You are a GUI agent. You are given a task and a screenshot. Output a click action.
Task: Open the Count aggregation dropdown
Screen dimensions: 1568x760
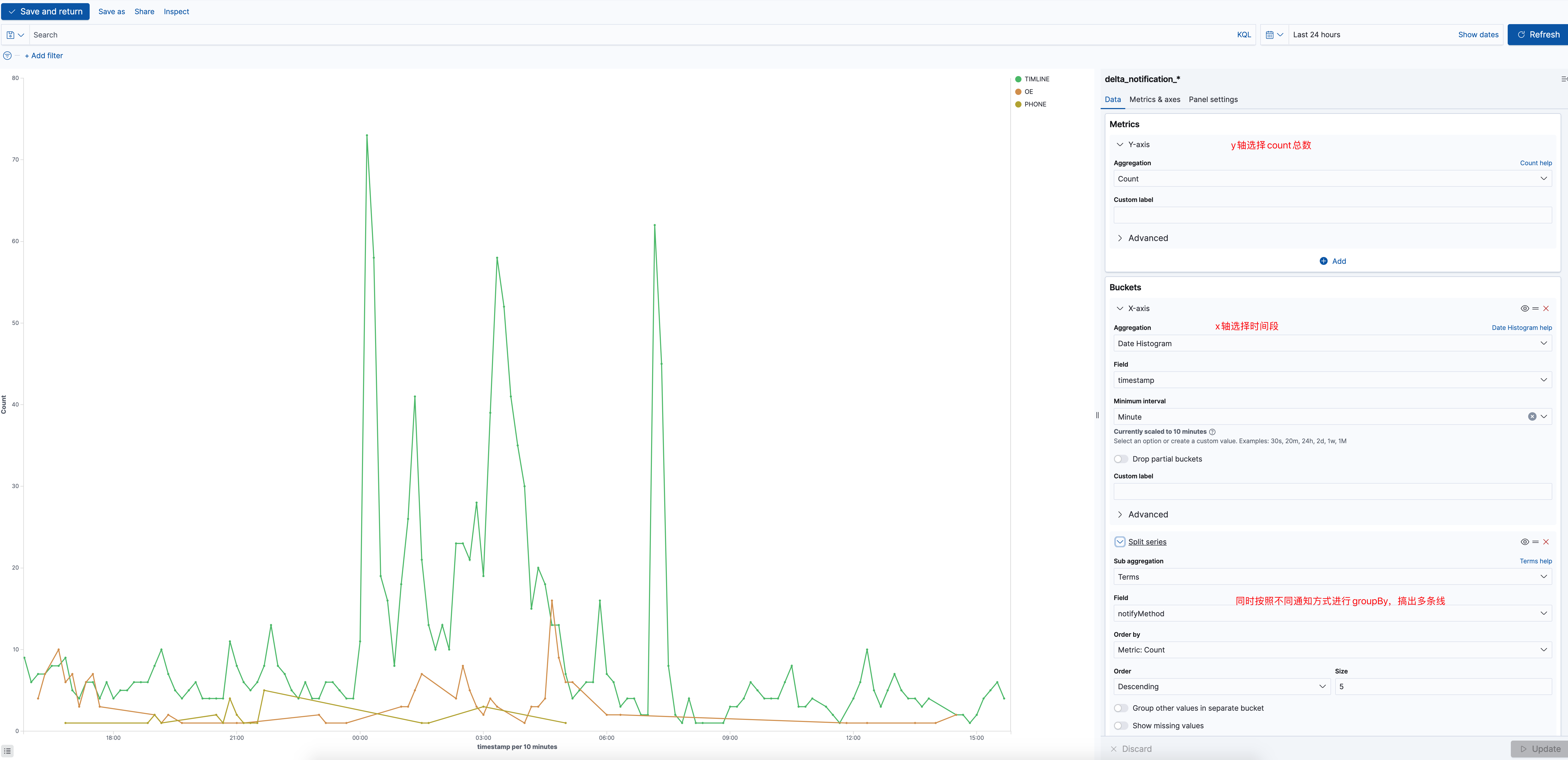(1332, 178)
